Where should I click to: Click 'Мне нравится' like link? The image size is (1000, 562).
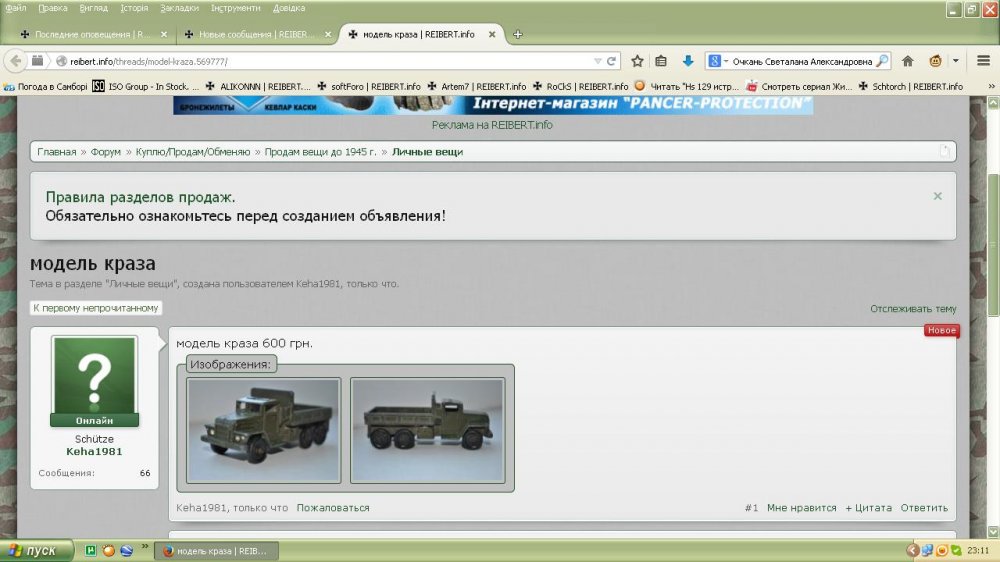802,508
